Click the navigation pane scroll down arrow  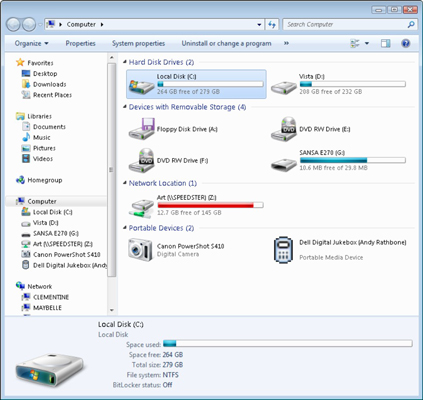point(112,310)
